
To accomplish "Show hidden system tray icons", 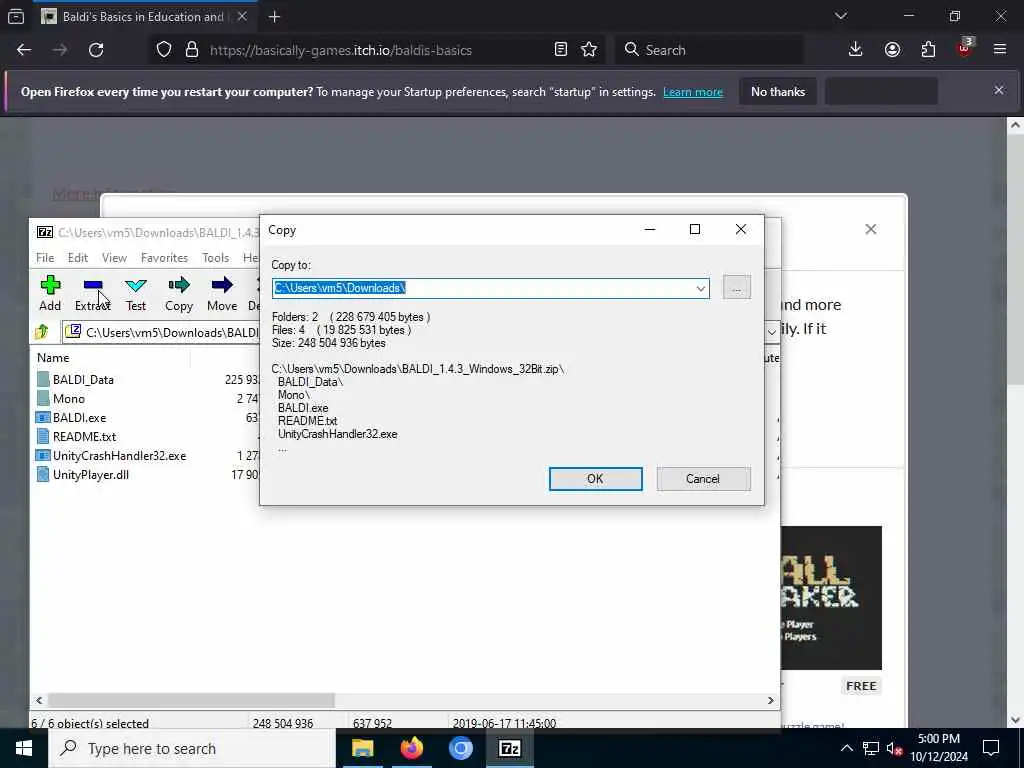I will 846,748.
